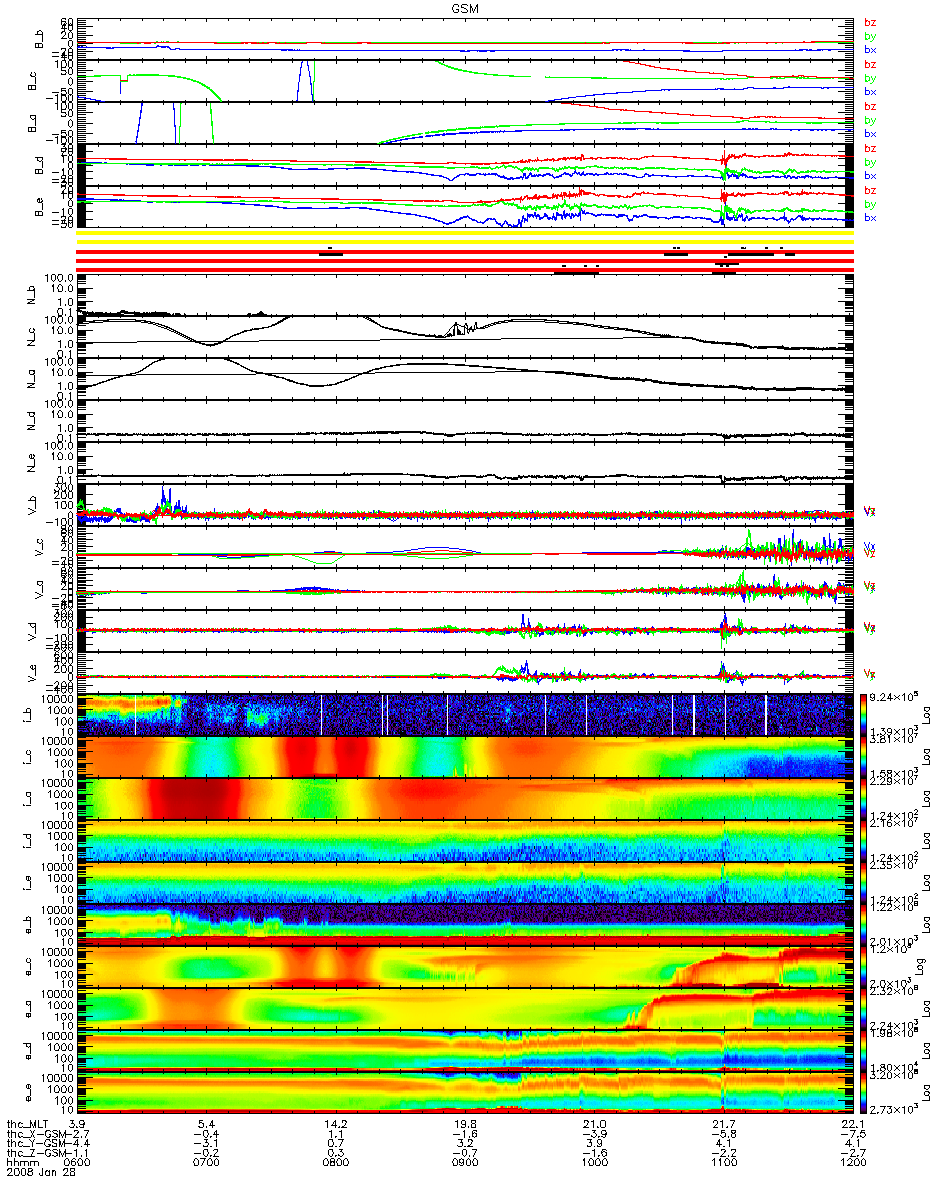
Task: Click the GSM title at the top
Action: point(465,7)
